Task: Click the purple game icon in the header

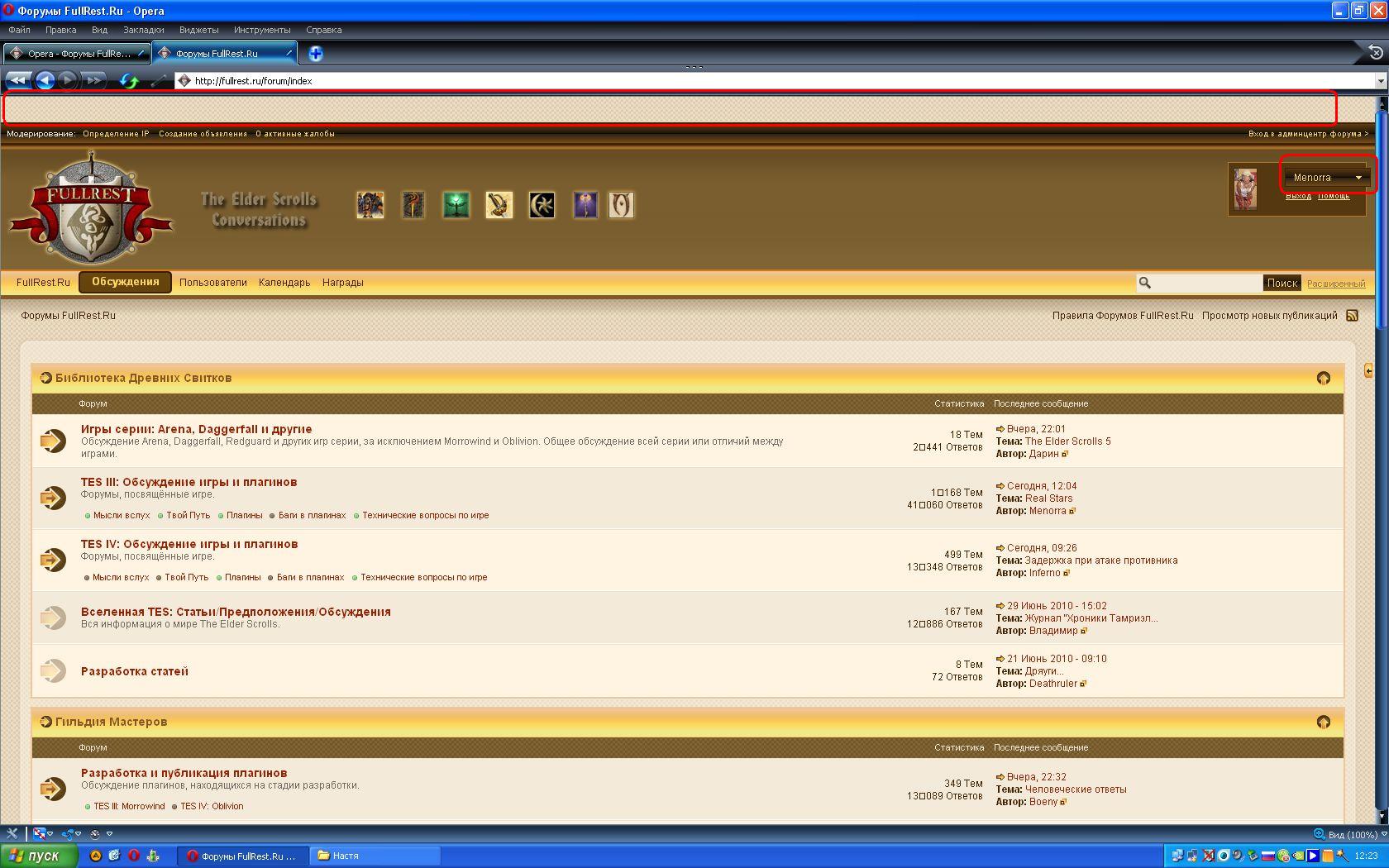Action: click(x=585, y=205)
